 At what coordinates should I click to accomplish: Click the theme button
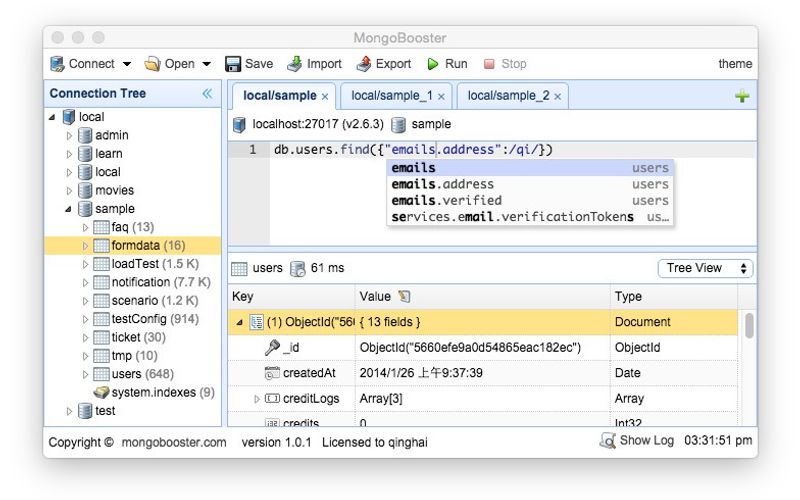734,64
